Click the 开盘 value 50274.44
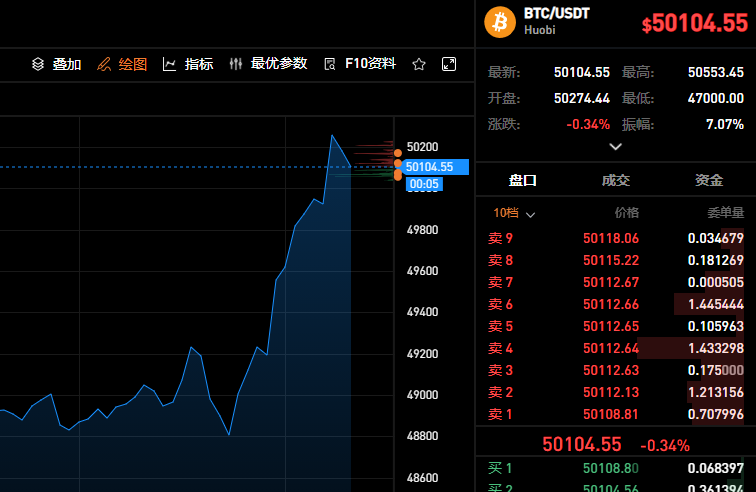Image resolution: width=756 pixels, height=492 pixels. click(x=582, y=98)
